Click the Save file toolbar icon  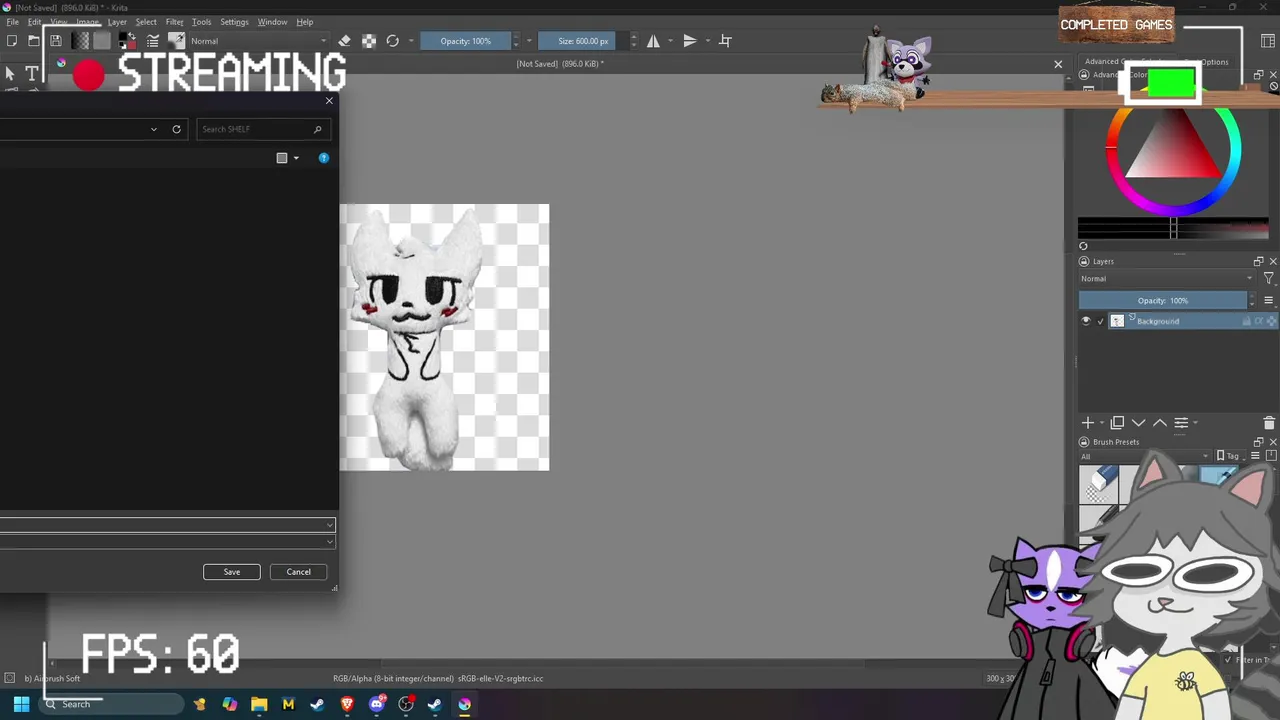click(x=56, y=41)
